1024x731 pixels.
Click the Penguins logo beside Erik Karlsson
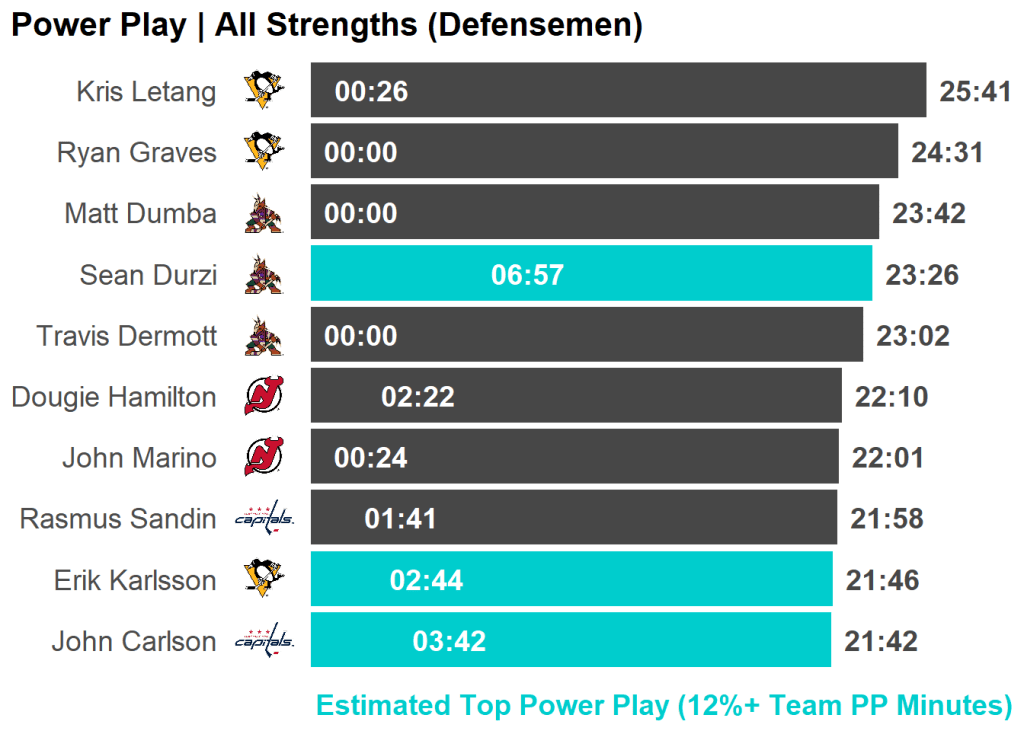click(x=264, y=580)
